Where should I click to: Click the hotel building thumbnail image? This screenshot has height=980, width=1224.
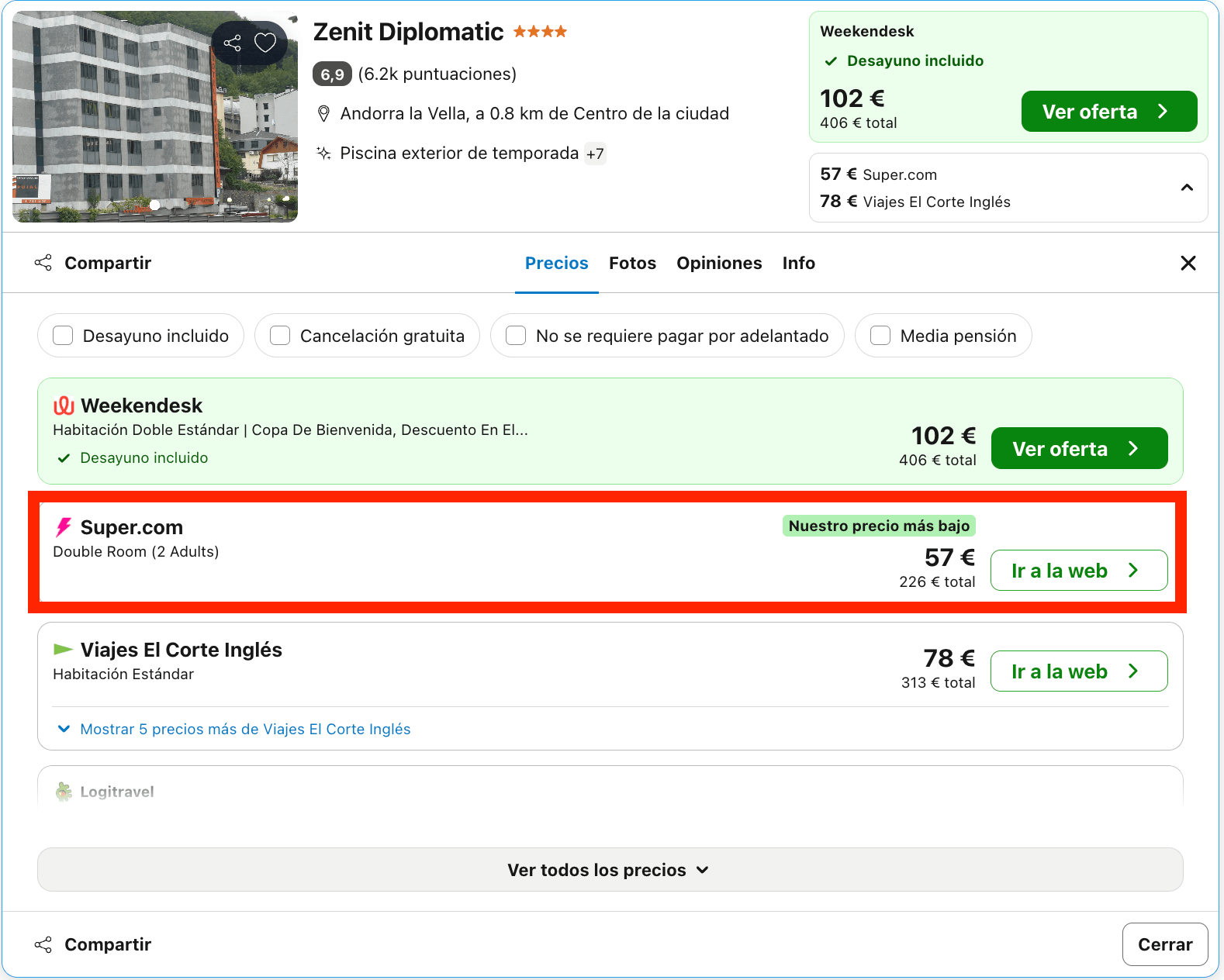click(x=155, y=116)
